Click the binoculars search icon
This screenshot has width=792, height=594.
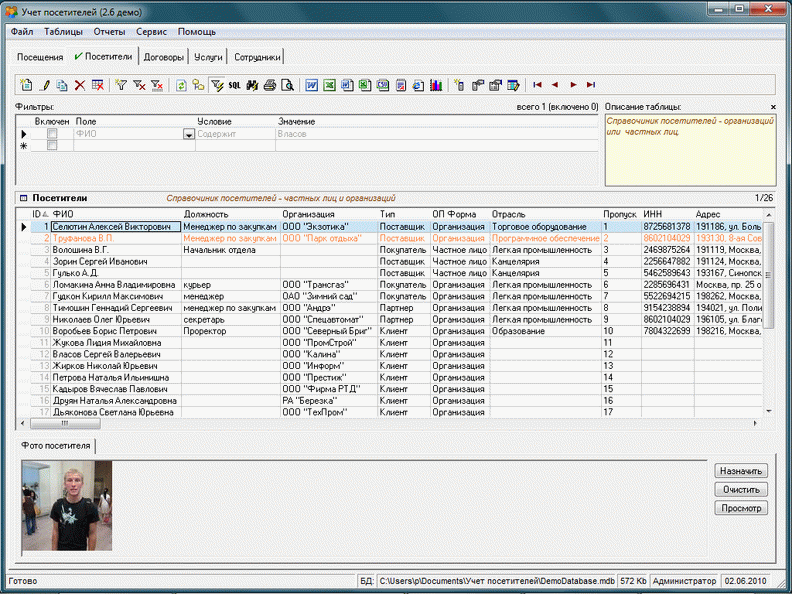pos(252,85)
